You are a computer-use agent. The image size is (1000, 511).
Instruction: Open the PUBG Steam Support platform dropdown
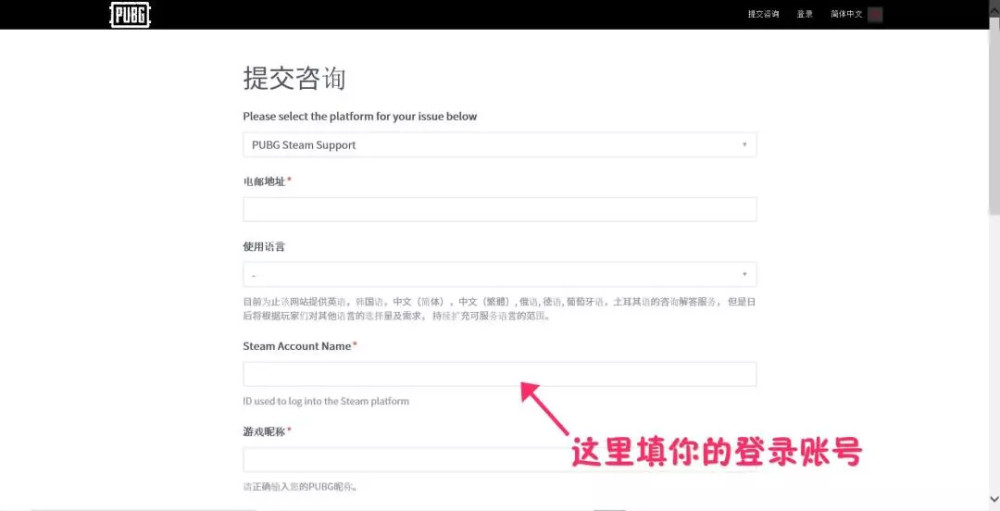(x=499, y=145)
